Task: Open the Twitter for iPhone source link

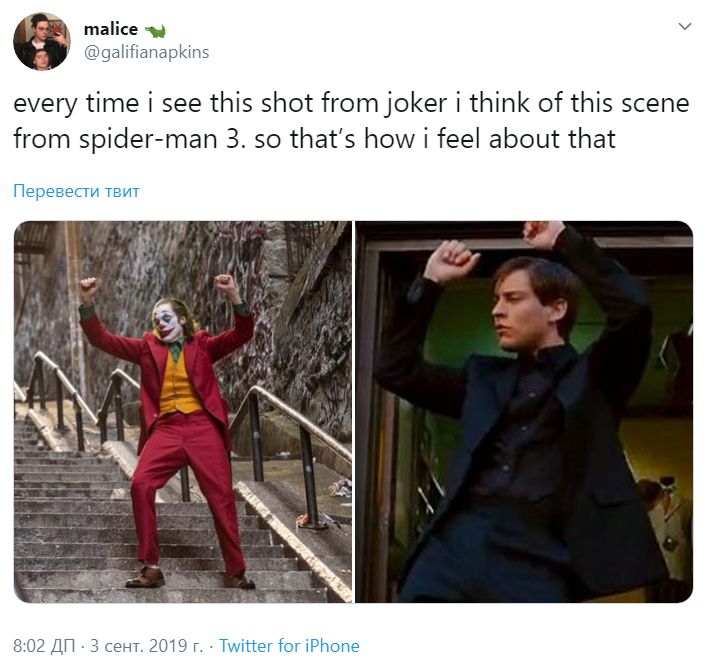Action: point(289,646)
